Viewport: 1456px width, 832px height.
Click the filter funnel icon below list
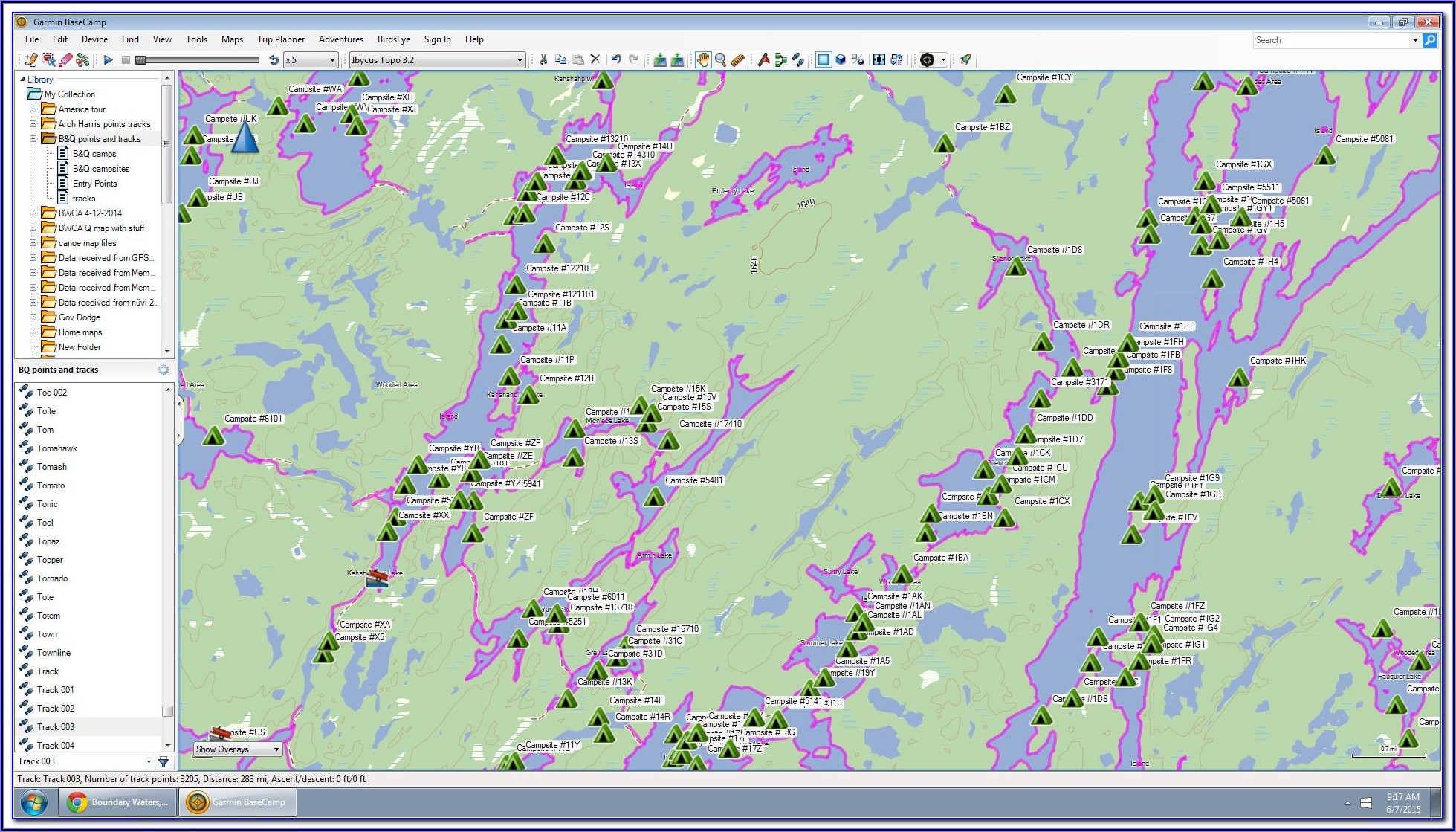164,761
